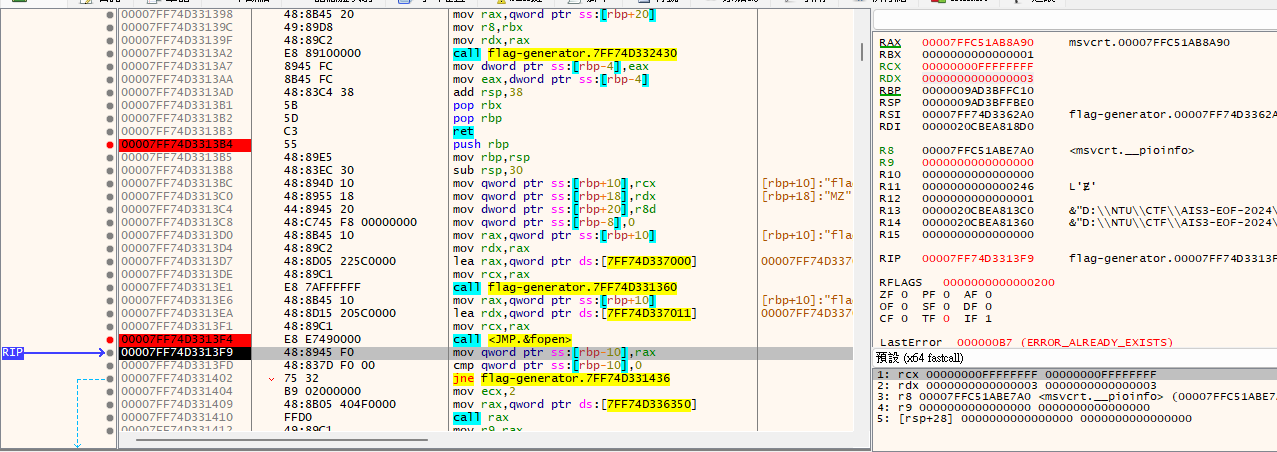Screen dimensions: 1277x452
Task: Select the RCX register value 00000000FFFFFFFF
Action: (978, 66)
